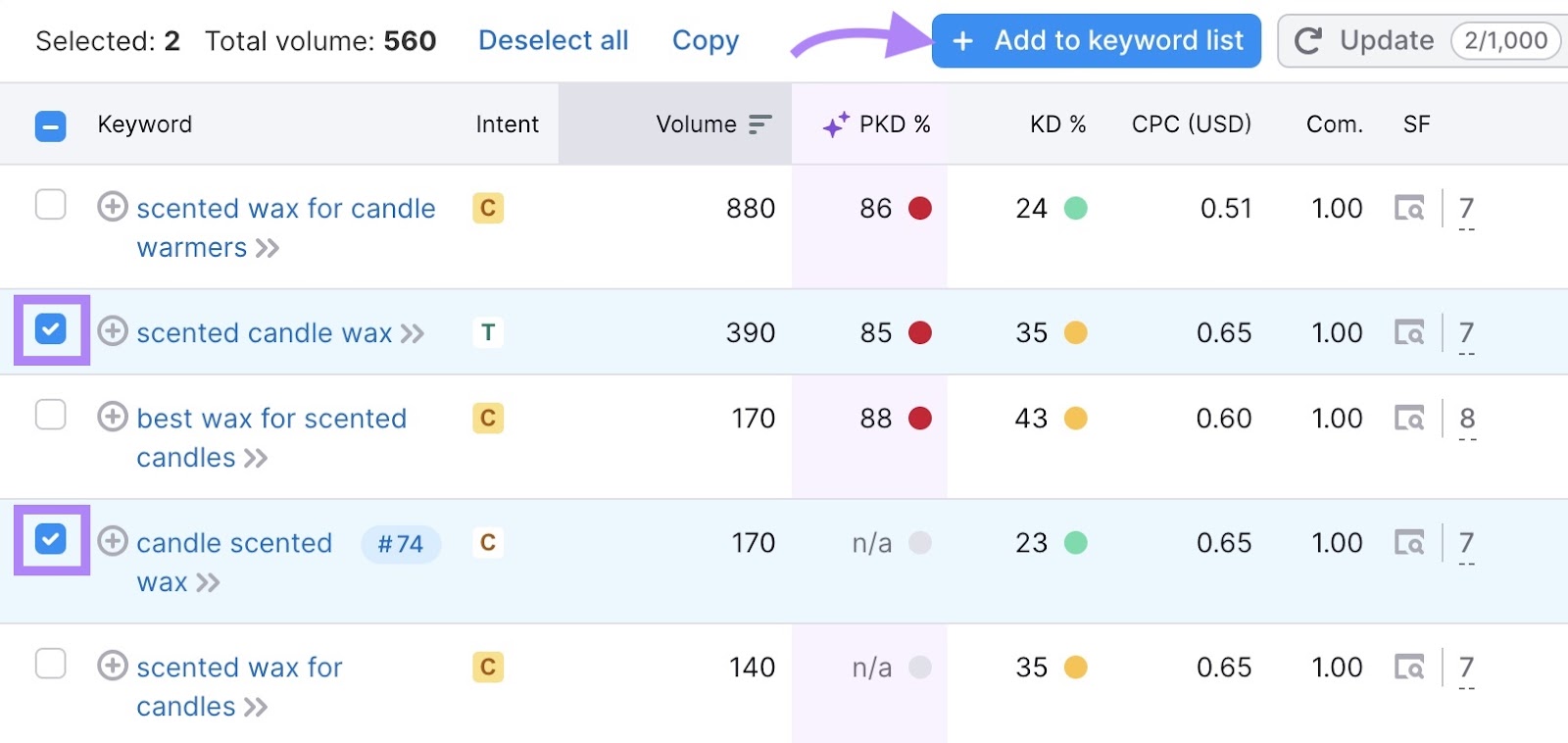Click CPC value 0.51
Viewport: 1568px width, 743px height.
tap(1226, 208)
